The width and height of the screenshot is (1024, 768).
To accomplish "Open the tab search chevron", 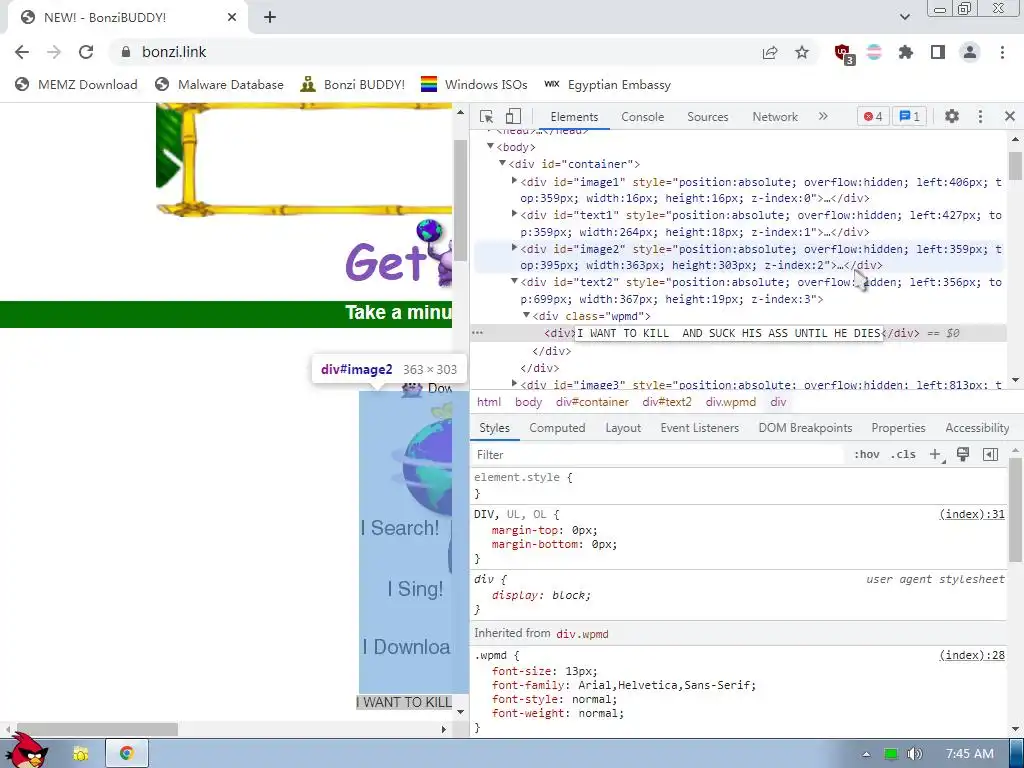I will point(905,17).
